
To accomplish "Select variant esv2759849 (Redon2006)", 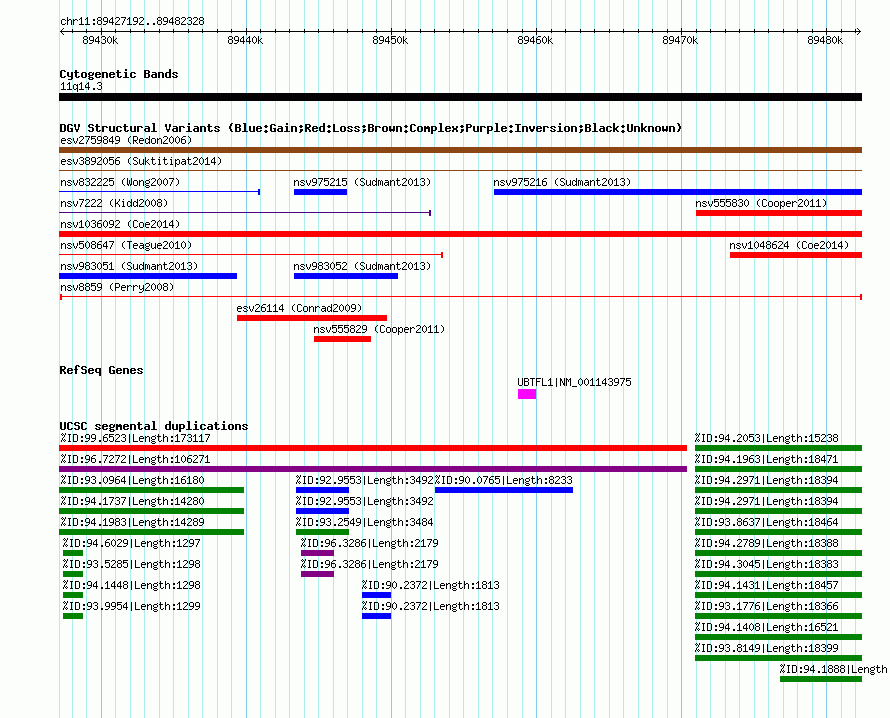I will 126,140.
